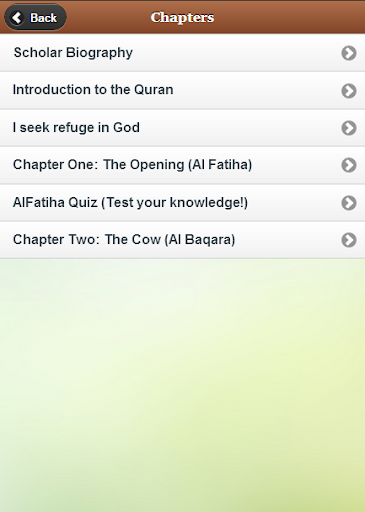Tap the arrow icon for Chapter Two: The Cow
The width and height of the screenshot is (365, 512).
tap(349, 240)
